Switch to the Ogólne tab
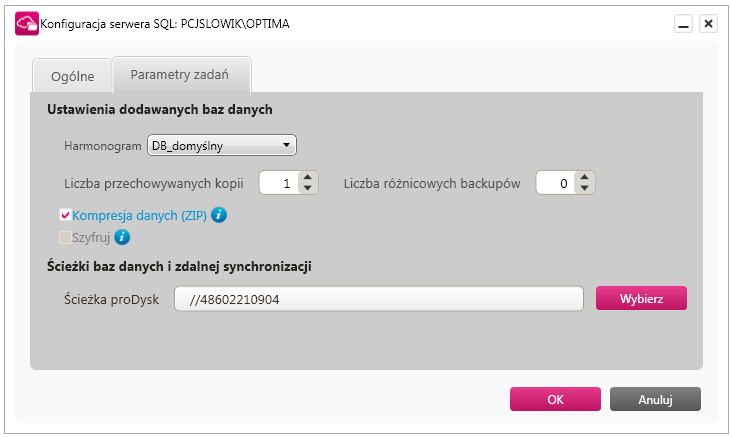Screen dimensions: 732x437 pos(72,76)
